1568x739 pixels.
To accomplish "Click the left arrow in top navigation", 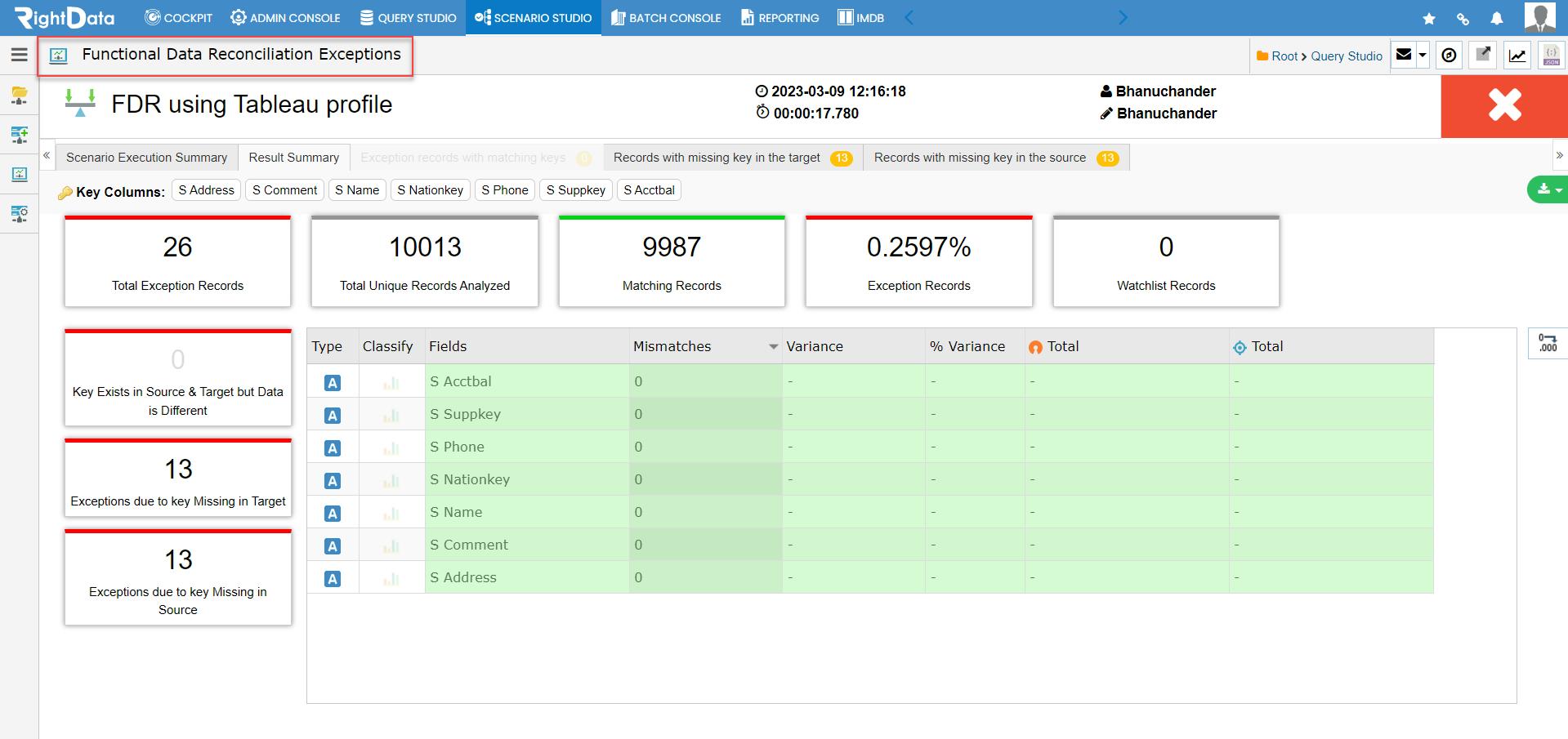I will click(x=909, y=18).
